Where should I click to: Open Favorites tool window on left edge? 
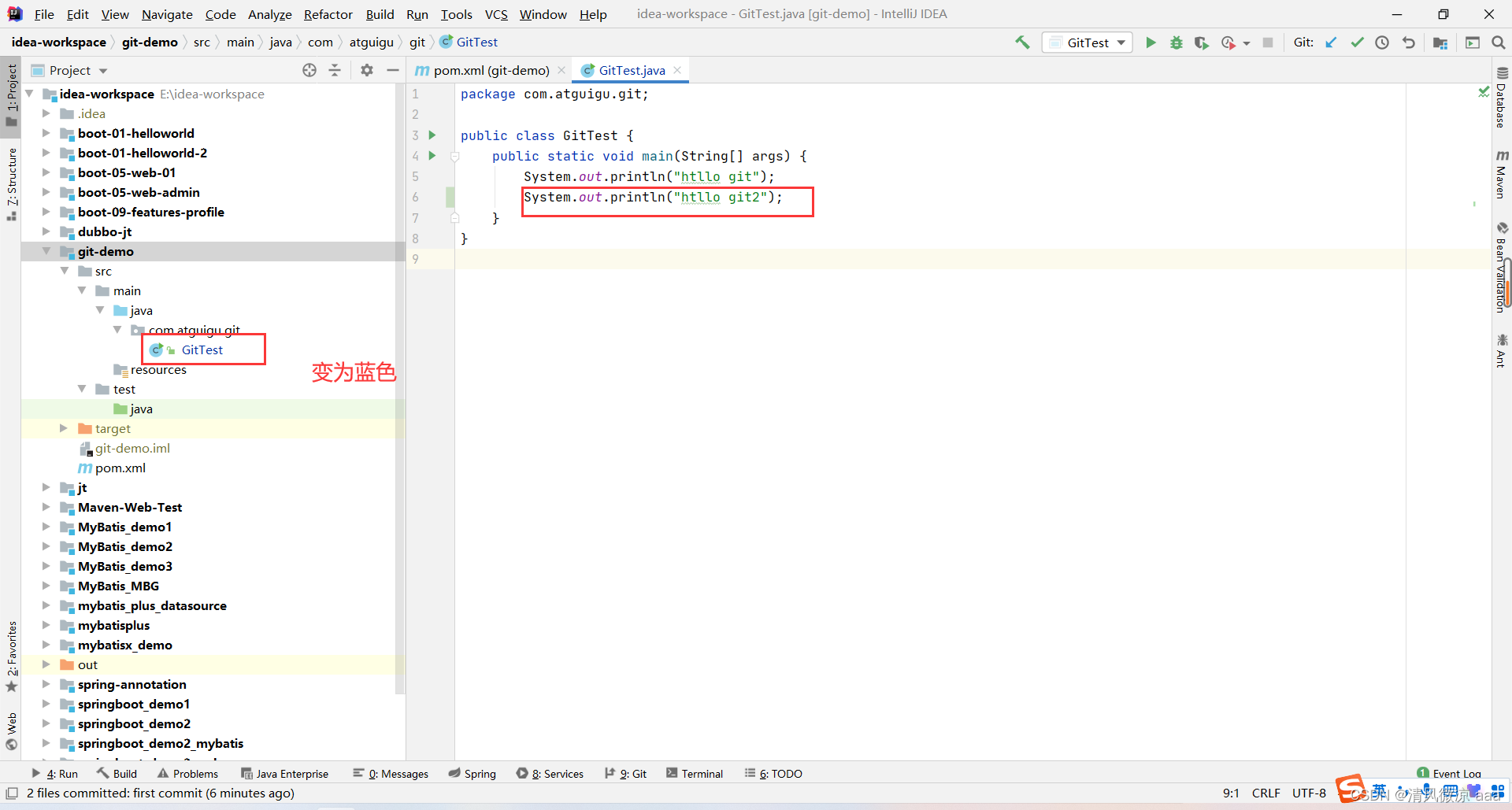click(x=12, y=657)
